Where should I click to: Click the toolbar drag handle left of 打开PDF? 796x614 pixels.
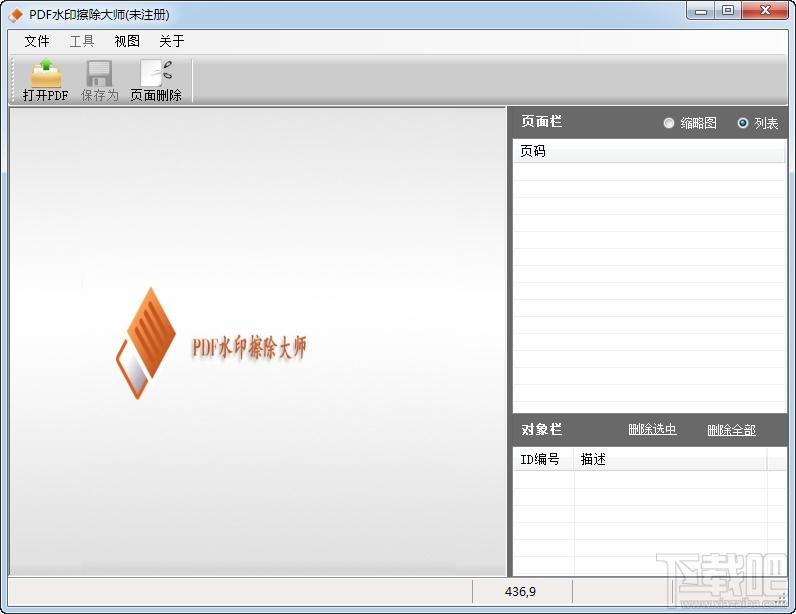tap(14, 80)
